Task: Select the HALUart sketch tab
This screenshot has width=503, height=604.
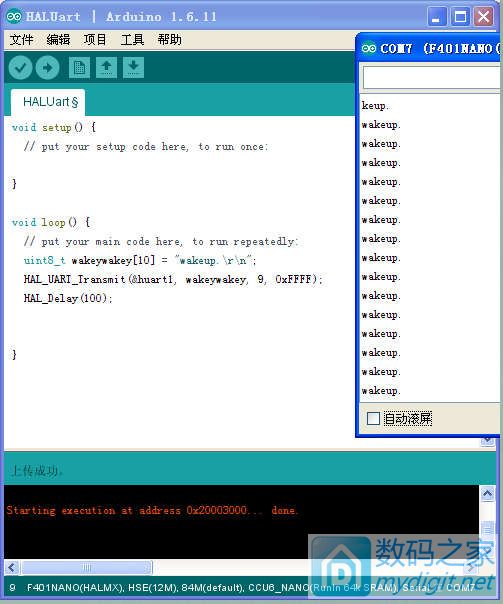Action: coord(48,102)
